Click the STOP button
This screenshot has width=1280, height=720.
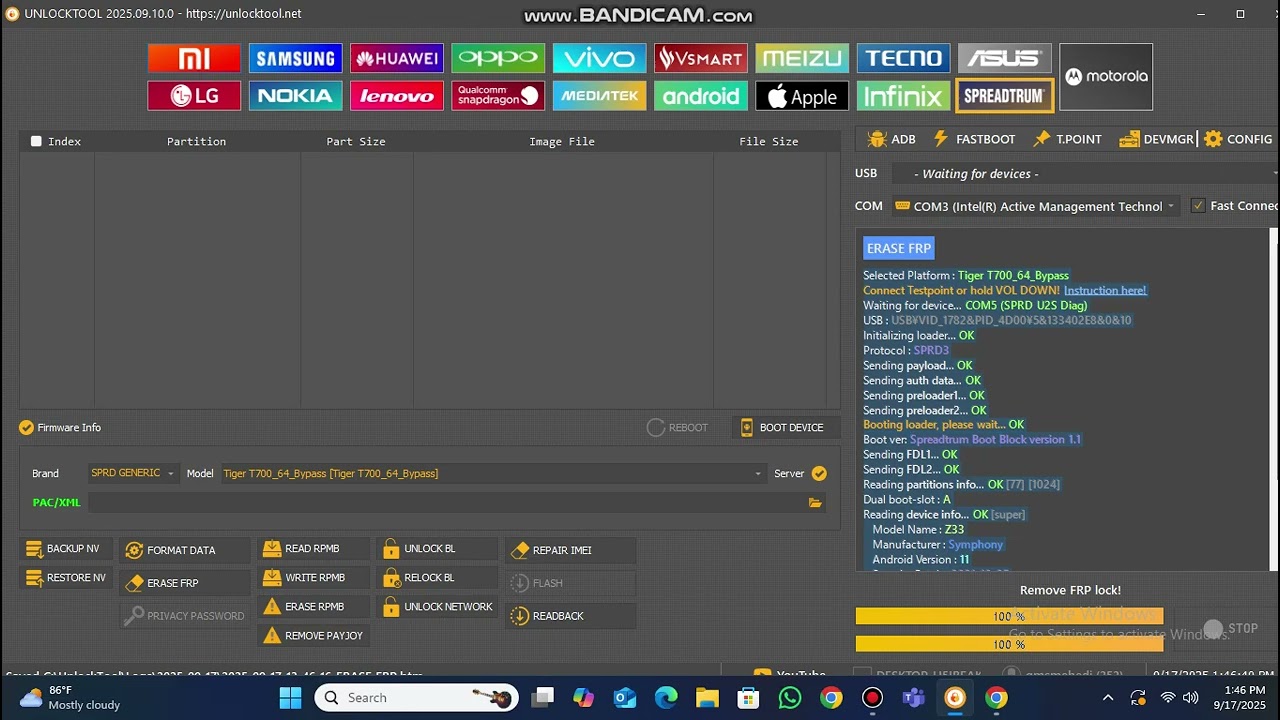[x=1232, y=628]
